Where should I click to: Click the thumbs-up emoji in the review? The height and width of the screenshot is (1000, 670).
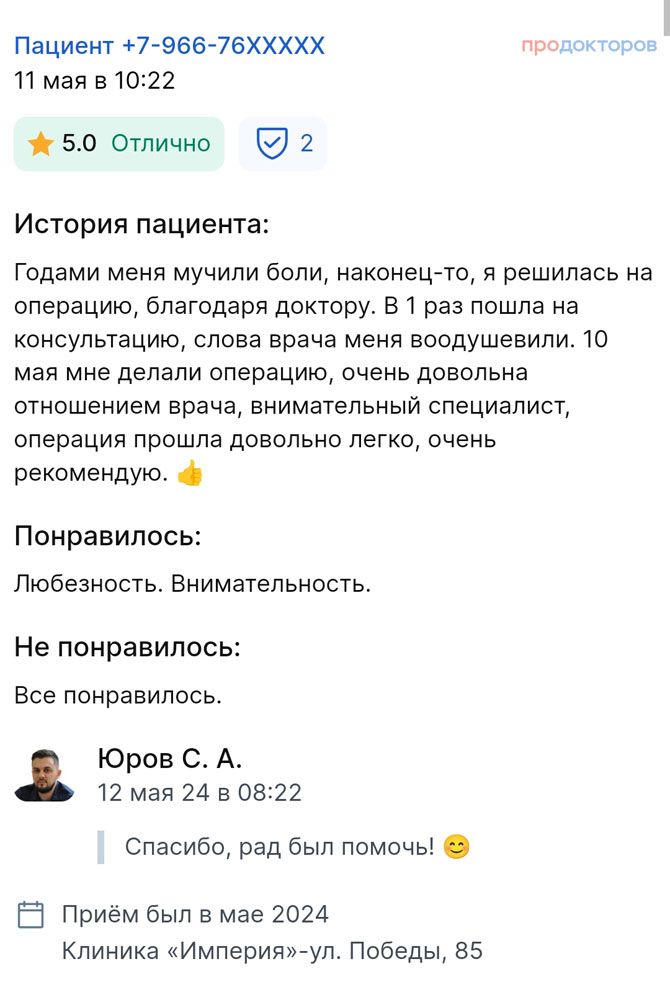189,474
